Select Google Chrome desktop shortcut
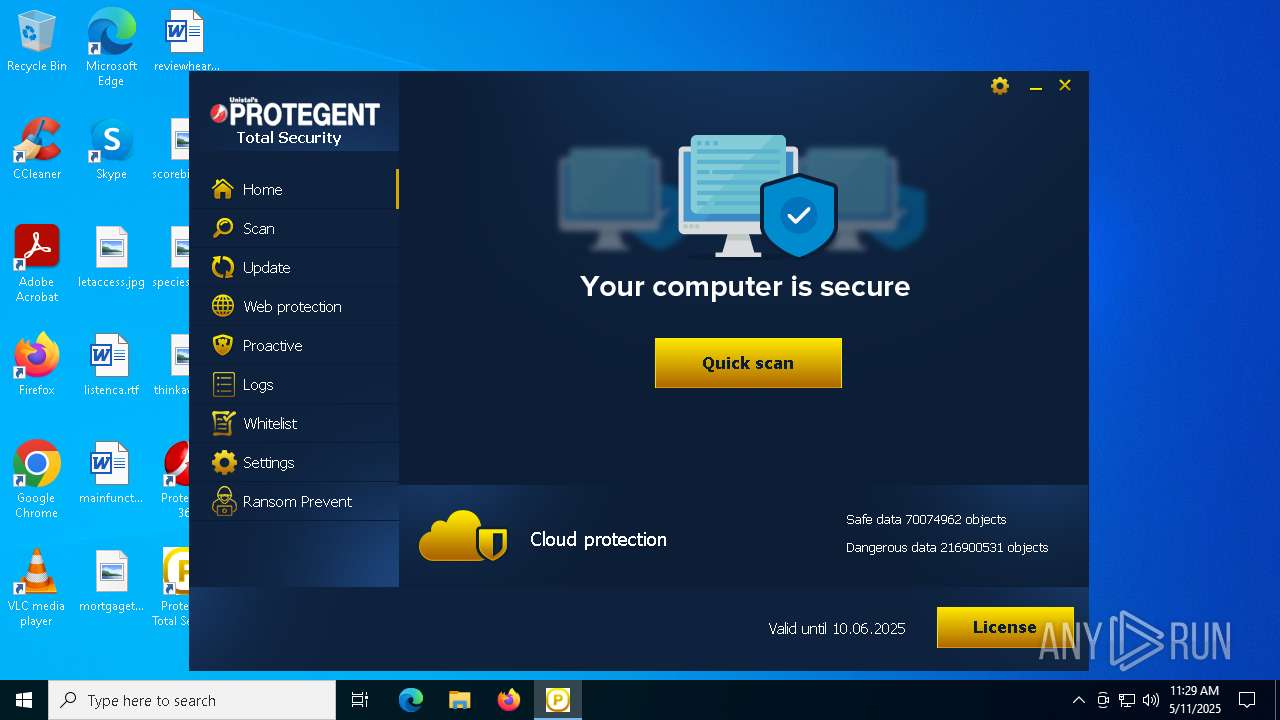 [x=37, y=479]
